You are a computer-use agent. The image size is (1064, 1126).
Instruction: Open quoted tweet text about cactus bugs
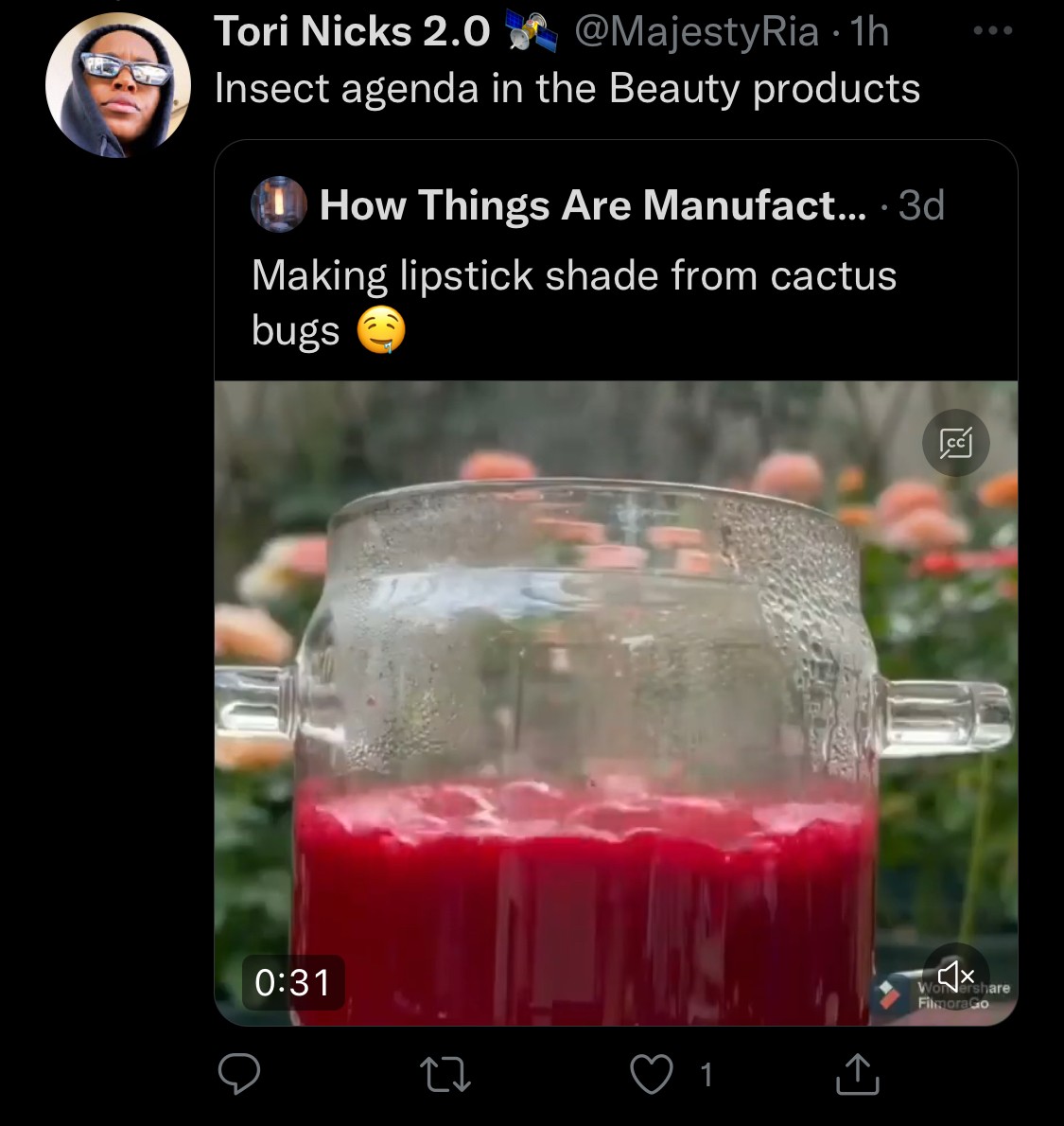[x=573, y=275]
